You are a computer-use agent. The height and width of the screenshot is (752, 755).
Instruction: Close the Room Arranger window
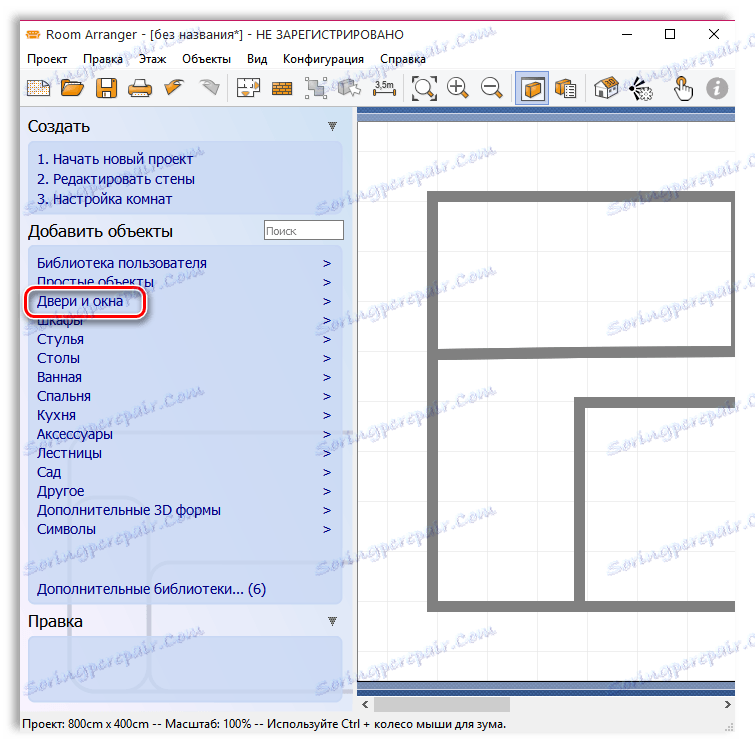(714, 34)
